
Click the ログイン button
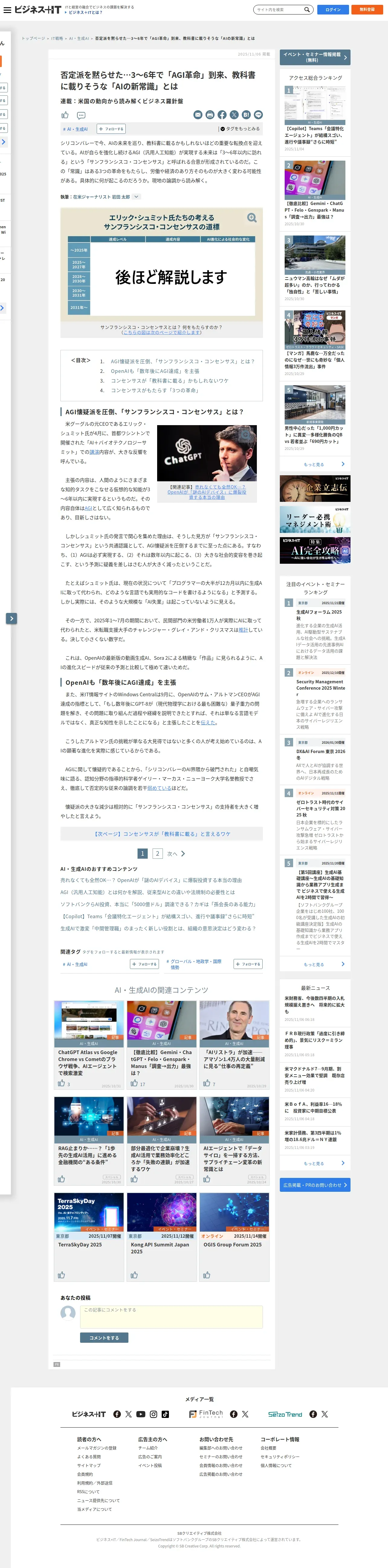[333, 10]
